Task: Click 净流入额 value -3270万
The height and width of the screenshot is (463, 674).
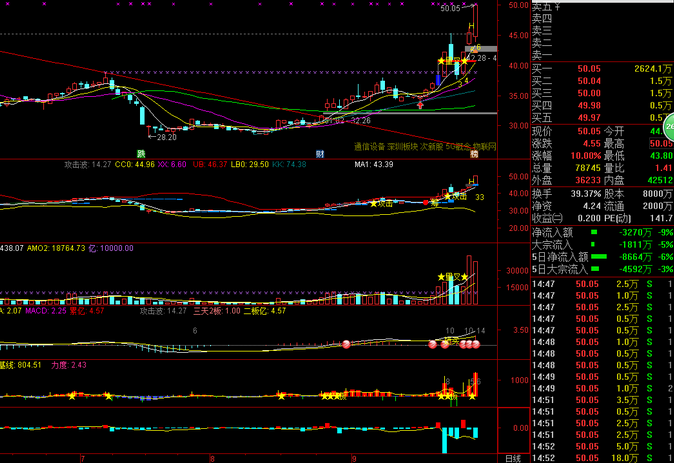Action: tap(635, 233)
